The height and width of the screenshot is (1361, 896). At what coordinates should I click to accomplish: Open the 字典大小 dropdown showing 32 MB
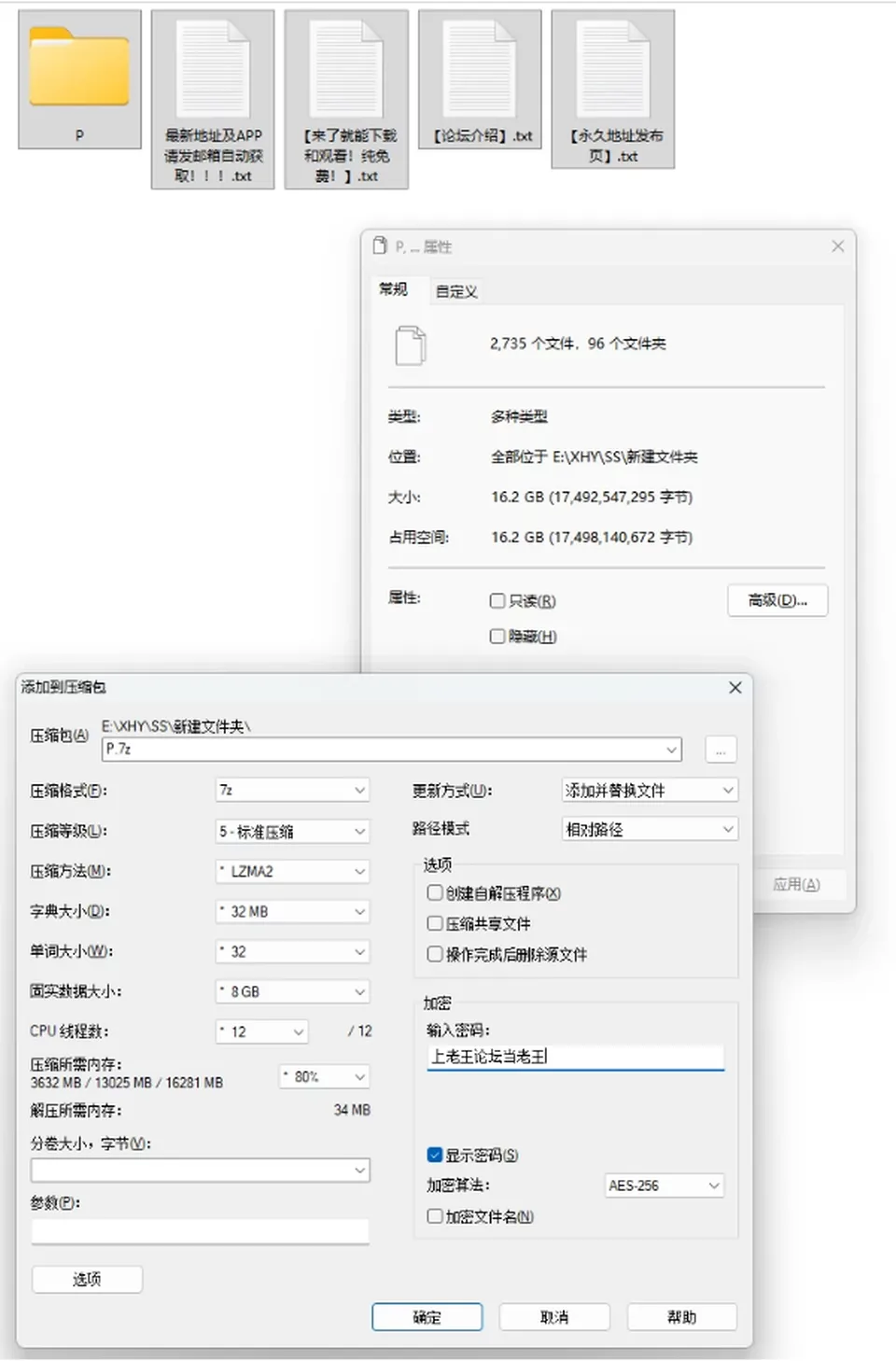[x=293, y=911]
